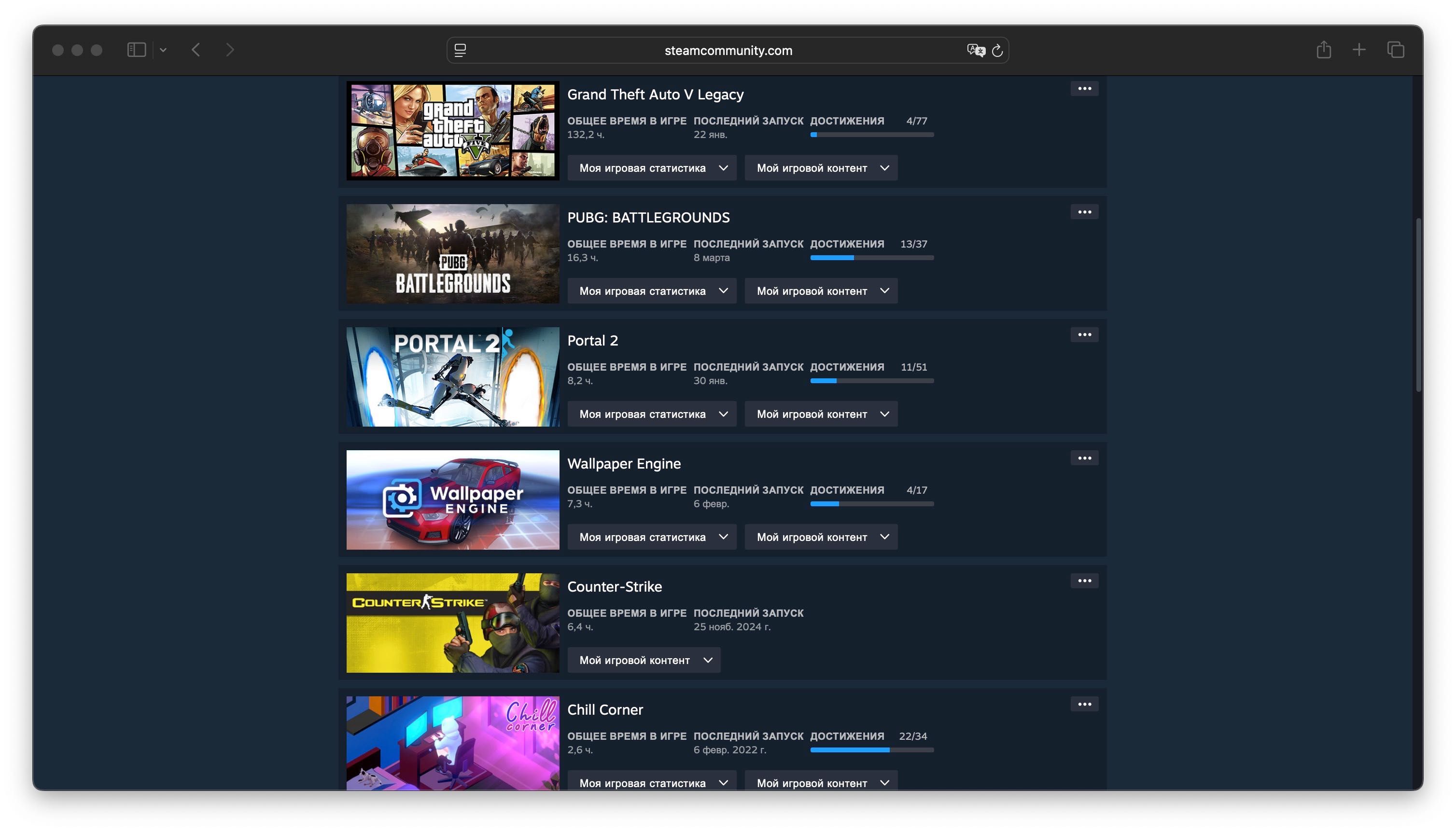The width and height of the screenshot is (1456, 831).
Task: Open the Portal 2 title link
Action: (x=592, y=341)
